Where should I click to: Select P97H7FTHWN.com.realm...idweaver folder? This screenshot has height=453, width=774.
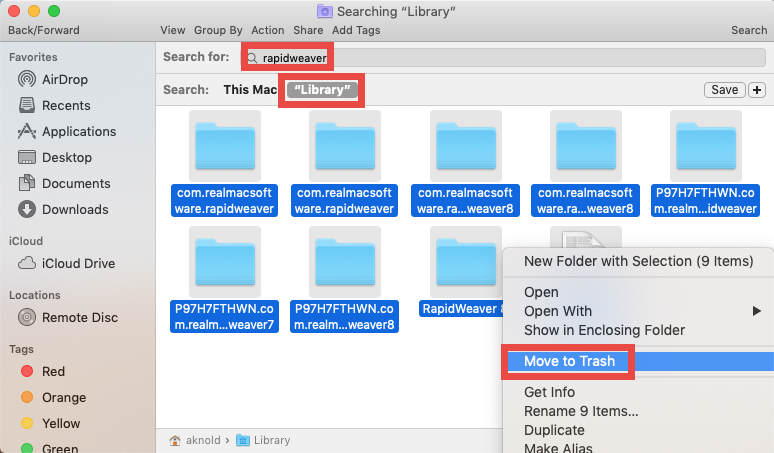point(705,164)
